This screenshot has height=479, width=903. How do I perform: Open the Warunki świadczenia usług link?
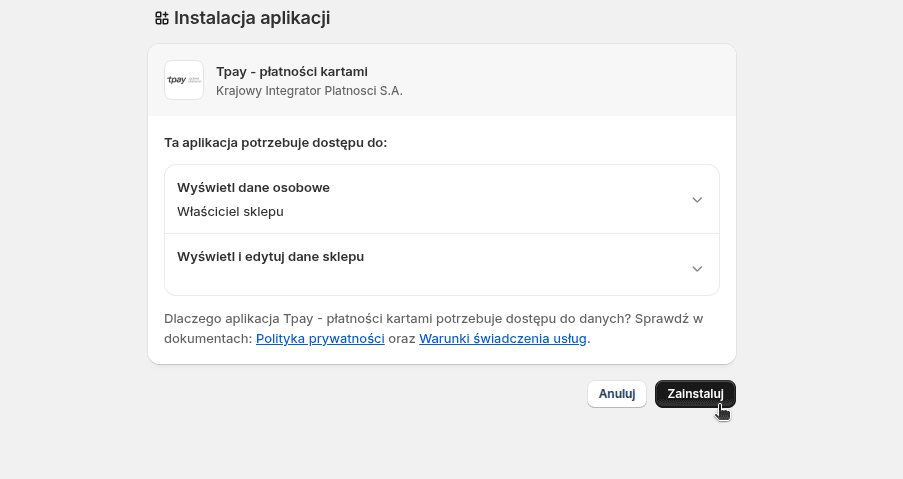[x=503, y=339]
